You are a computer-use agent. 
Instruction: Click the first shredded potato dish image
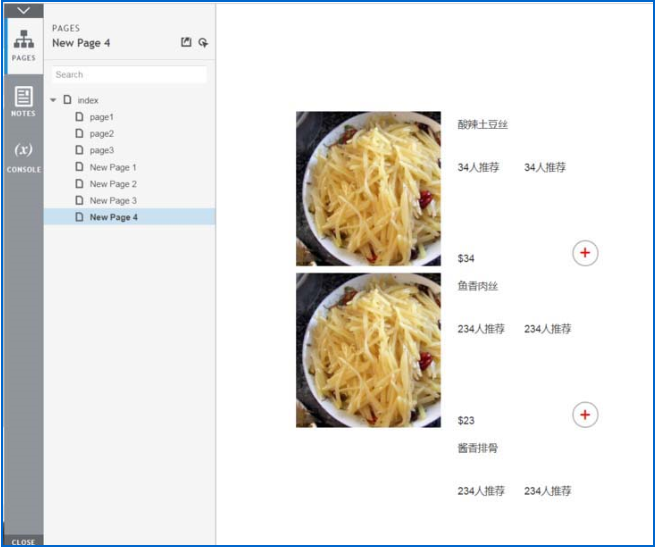tap(368, 188)
